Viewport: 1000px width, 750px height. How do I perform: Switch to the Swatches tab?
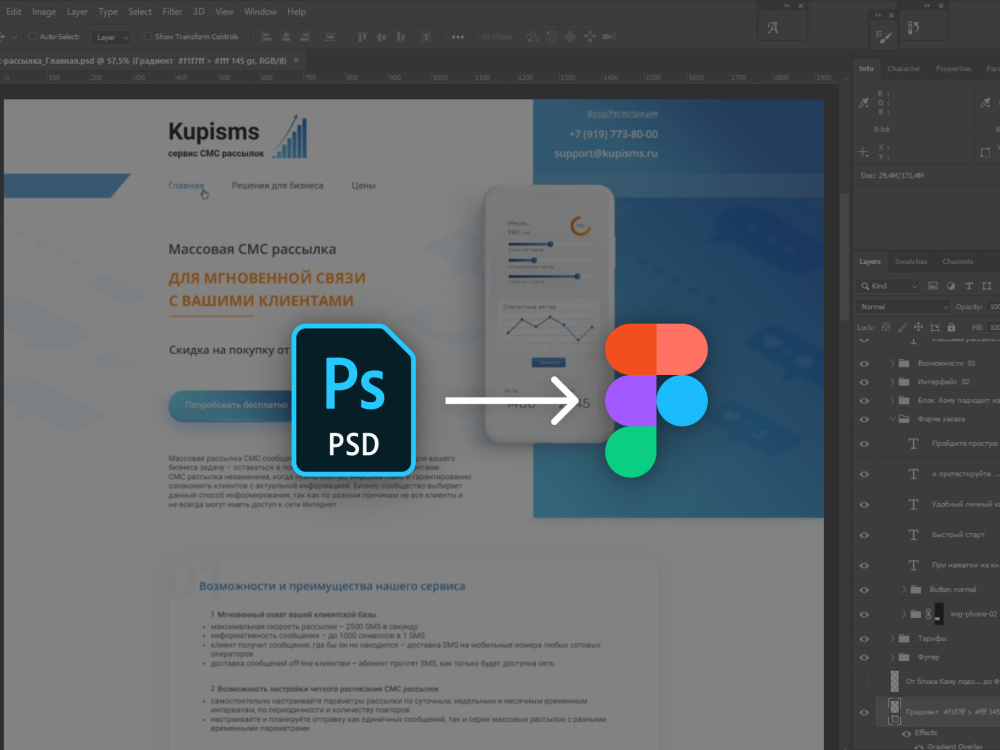coord(911,262)
